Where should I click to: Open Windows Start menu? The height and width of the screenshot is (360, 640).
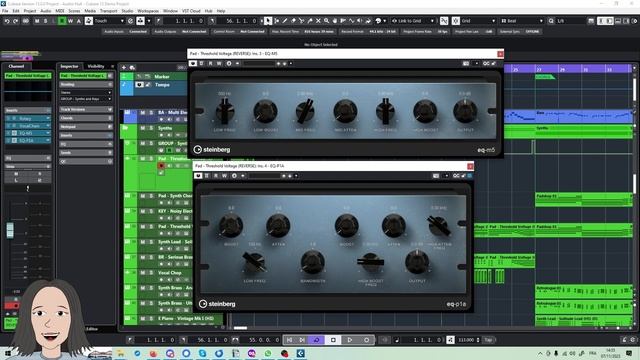point(8,353)
